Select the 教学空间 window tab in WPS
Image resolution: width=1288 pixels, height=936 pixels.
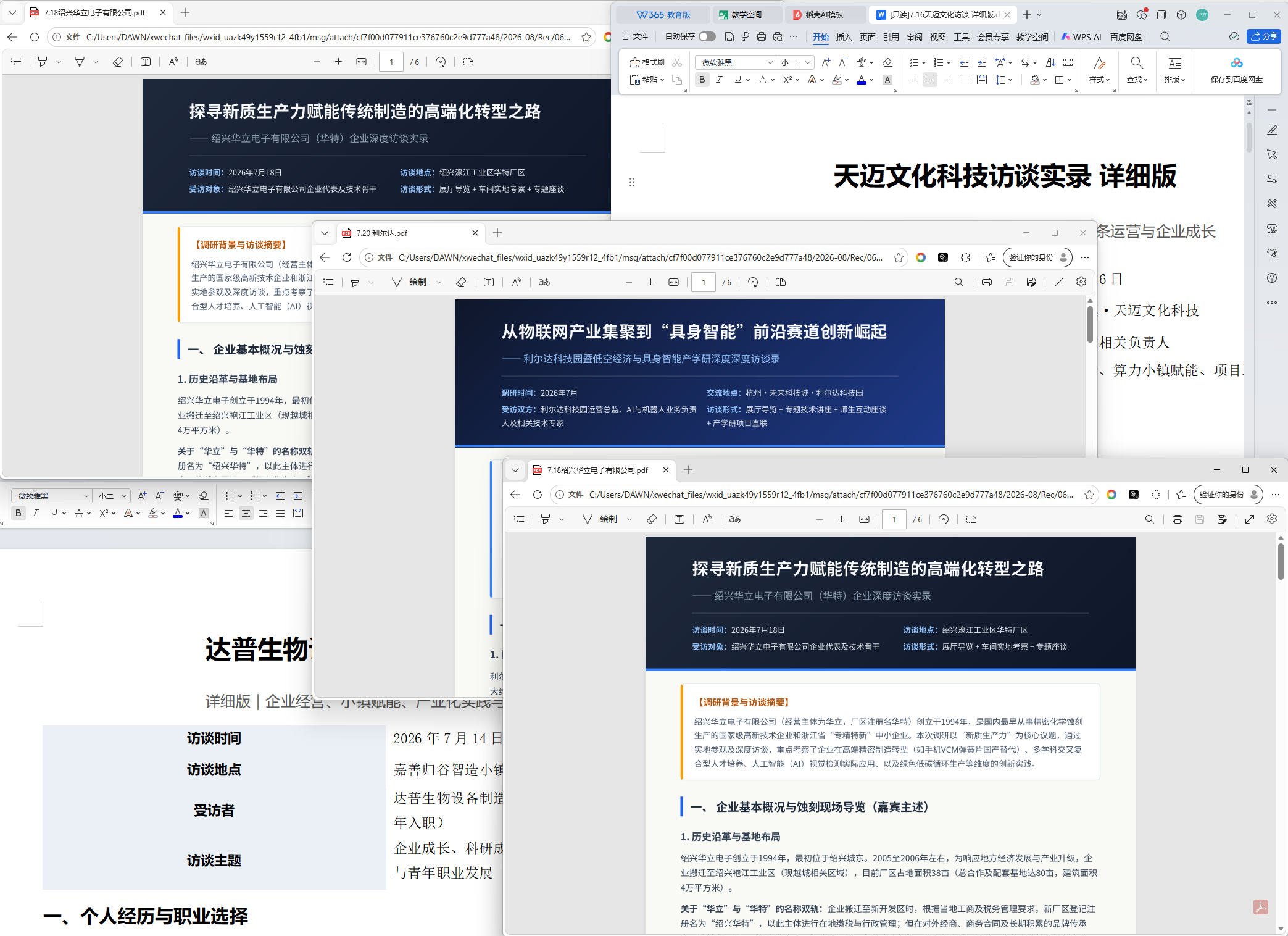[x=746, y=15]
